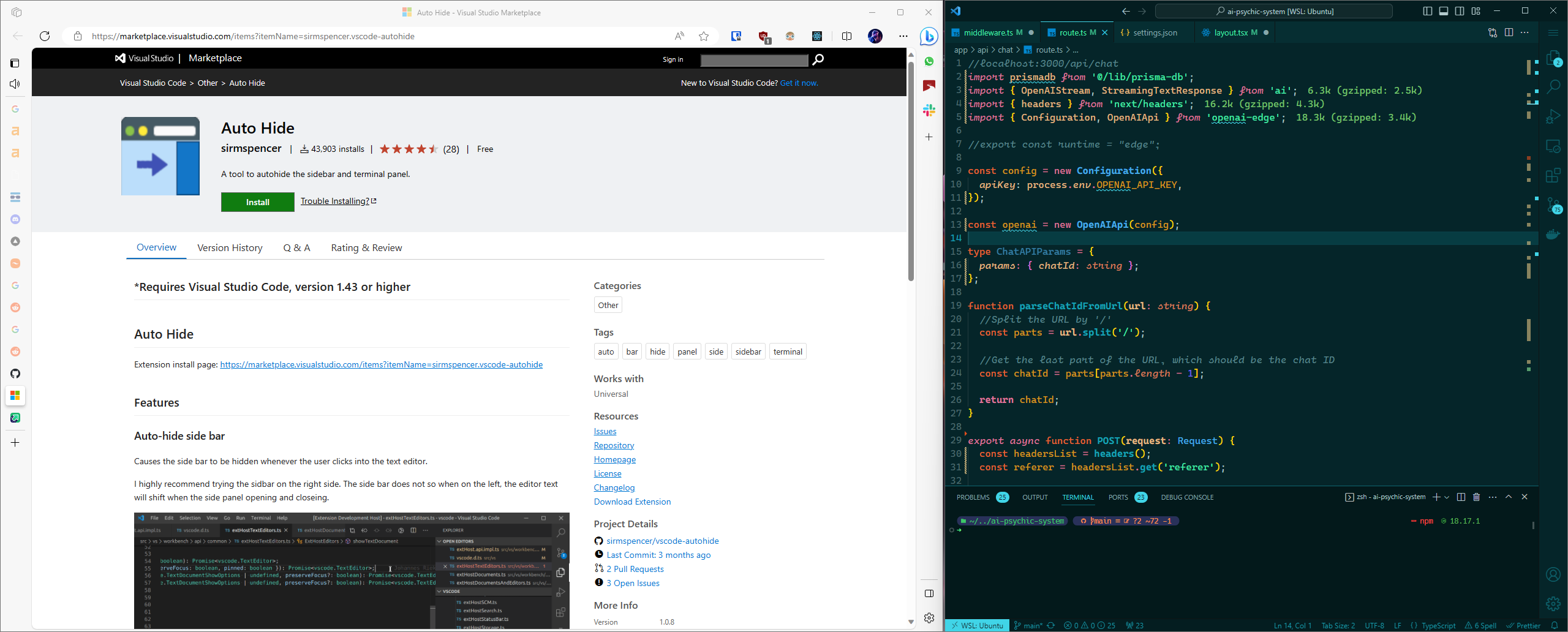Click the green Install button
The height and width of the screenshot is (632, 1568).
coord(257,202)
